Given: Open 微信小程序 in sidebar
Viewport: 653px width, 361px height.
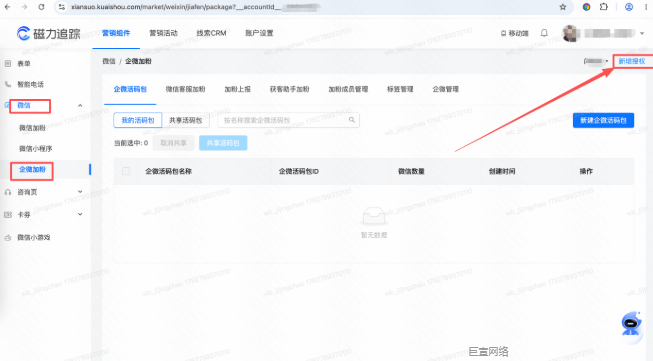Looking at the screenshot, I should [x=35, y=149].
